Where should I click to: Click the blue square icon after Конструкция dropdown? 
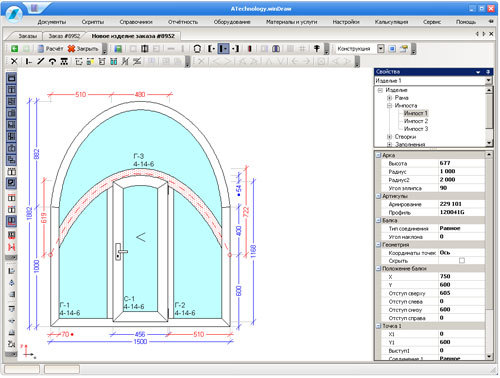pos(392,49)
